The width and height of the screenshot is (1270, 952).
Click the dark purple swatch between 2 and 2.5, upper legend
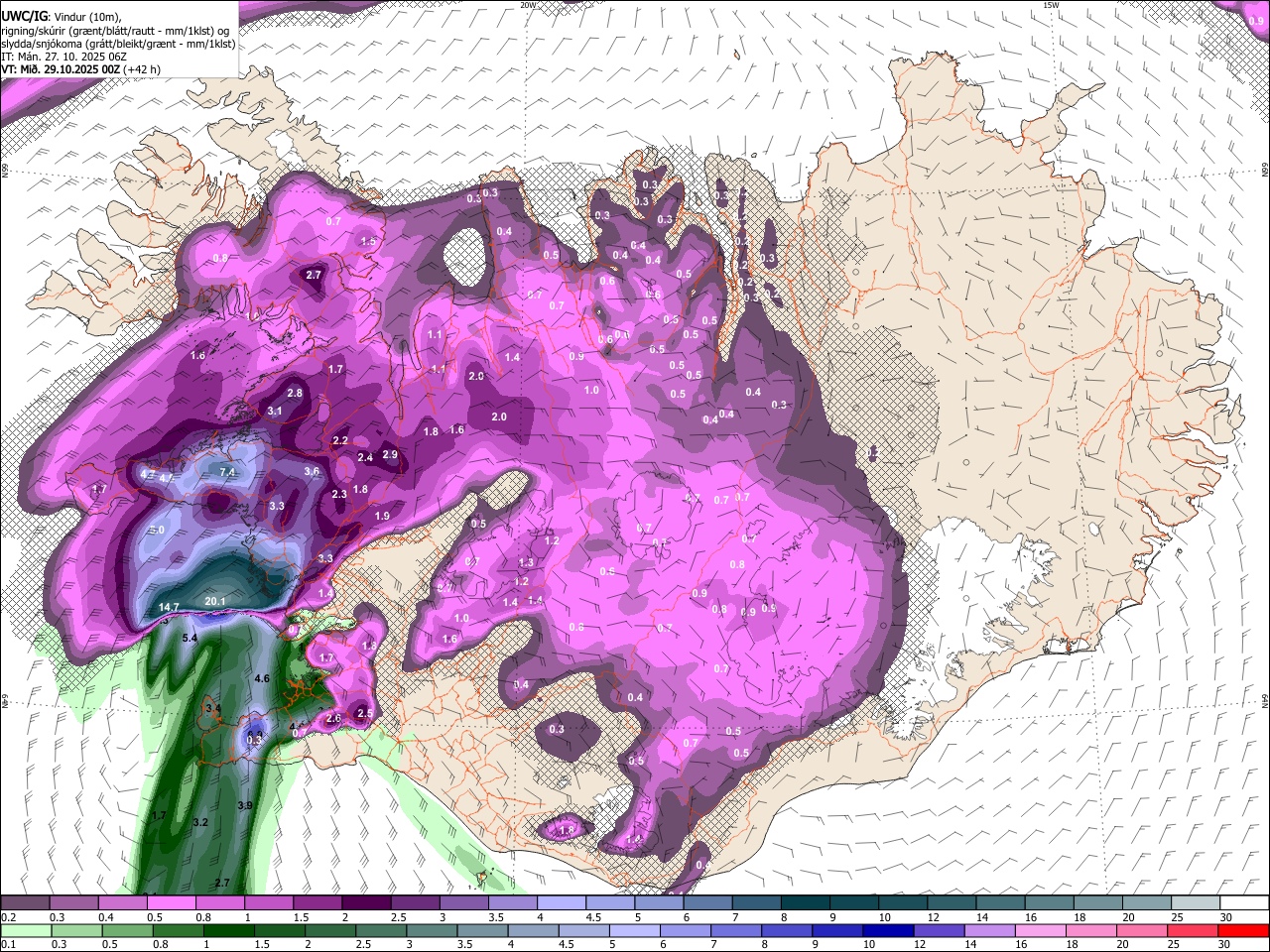click(x=366, y=902)
